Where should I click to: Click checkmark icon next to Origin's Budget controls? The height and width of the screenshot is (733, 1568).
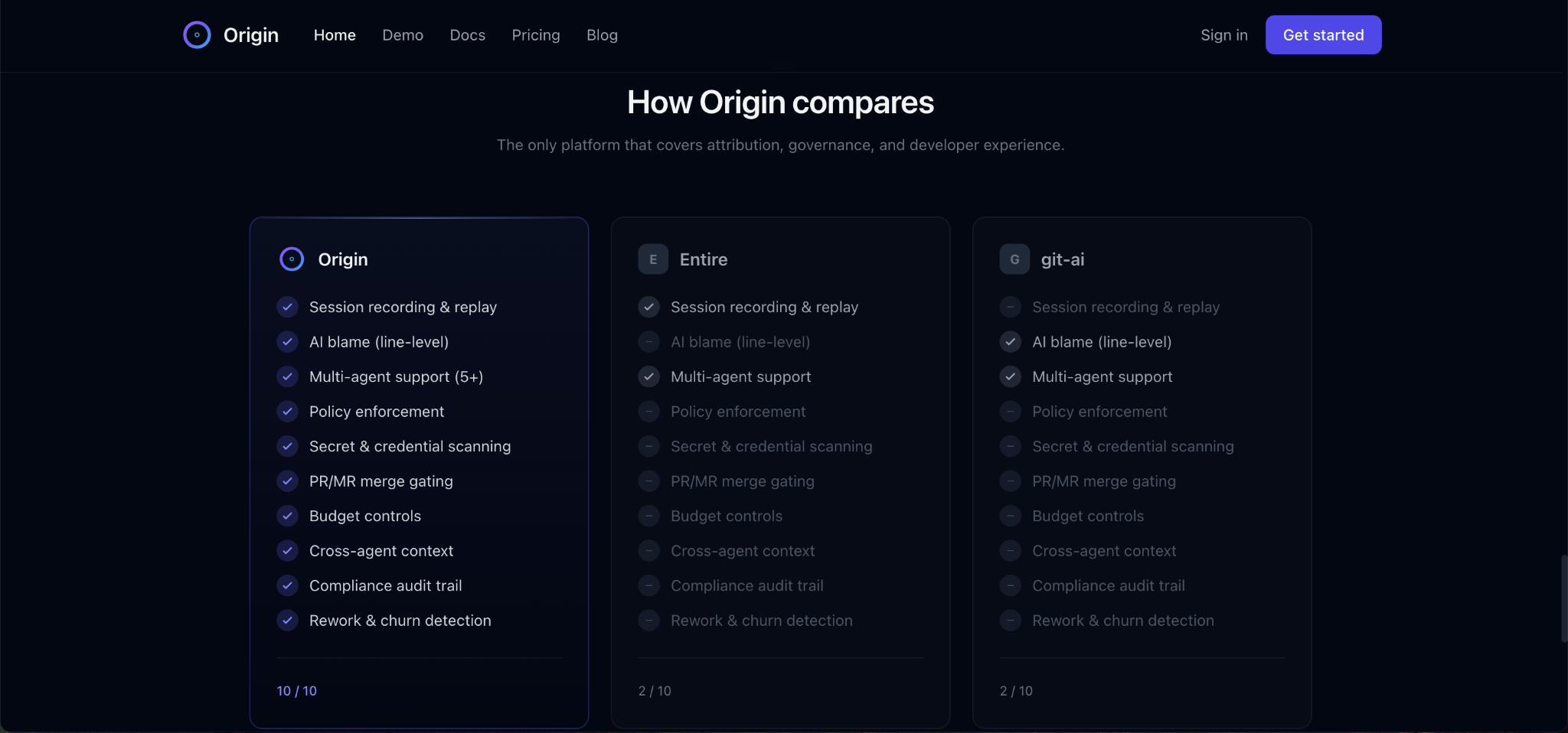(287, 516)
